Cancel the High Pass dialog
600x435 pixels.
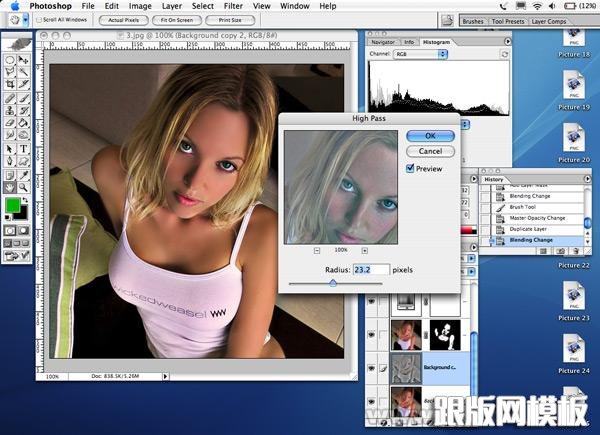[x=430, y=151]
